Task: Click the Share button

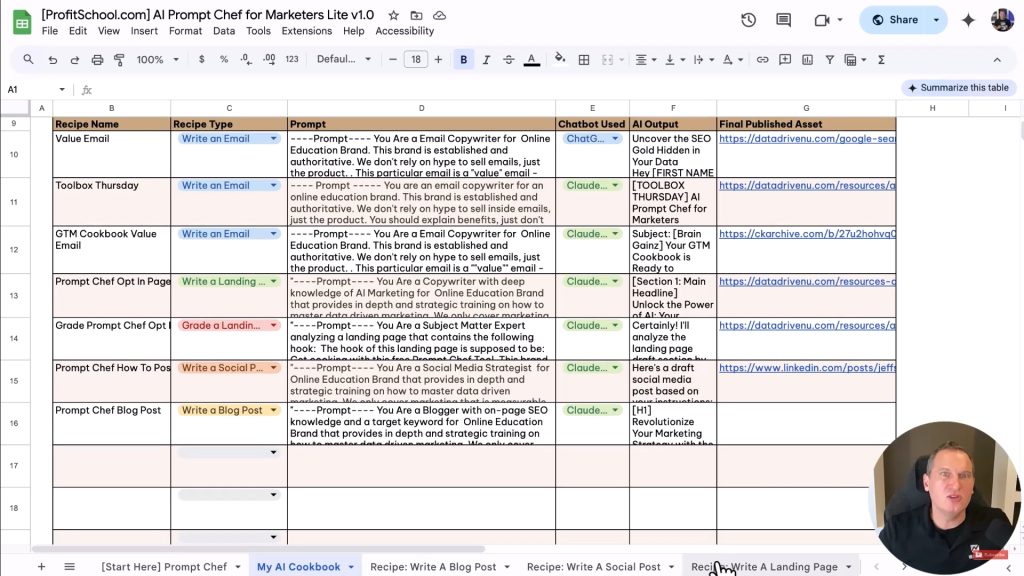Action: [x=896, y=20]
